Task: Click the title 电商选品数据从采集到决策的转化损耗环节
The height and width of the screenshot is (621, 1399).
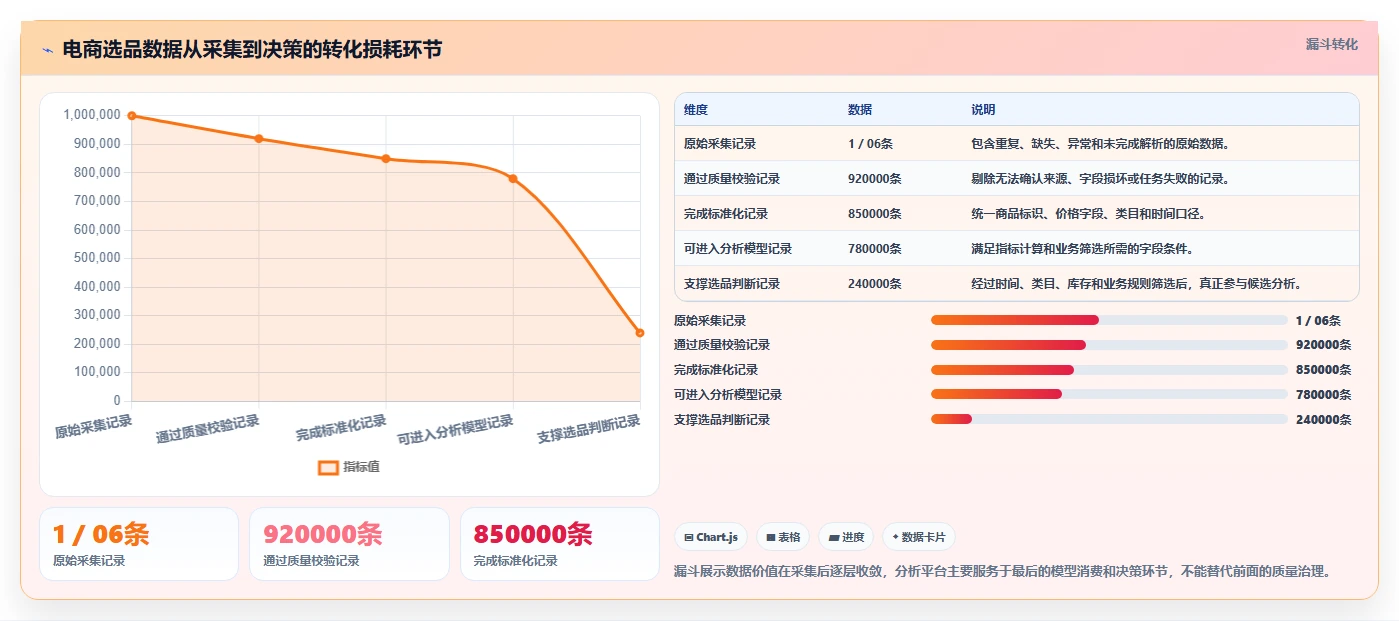Action: pos(252,50)
